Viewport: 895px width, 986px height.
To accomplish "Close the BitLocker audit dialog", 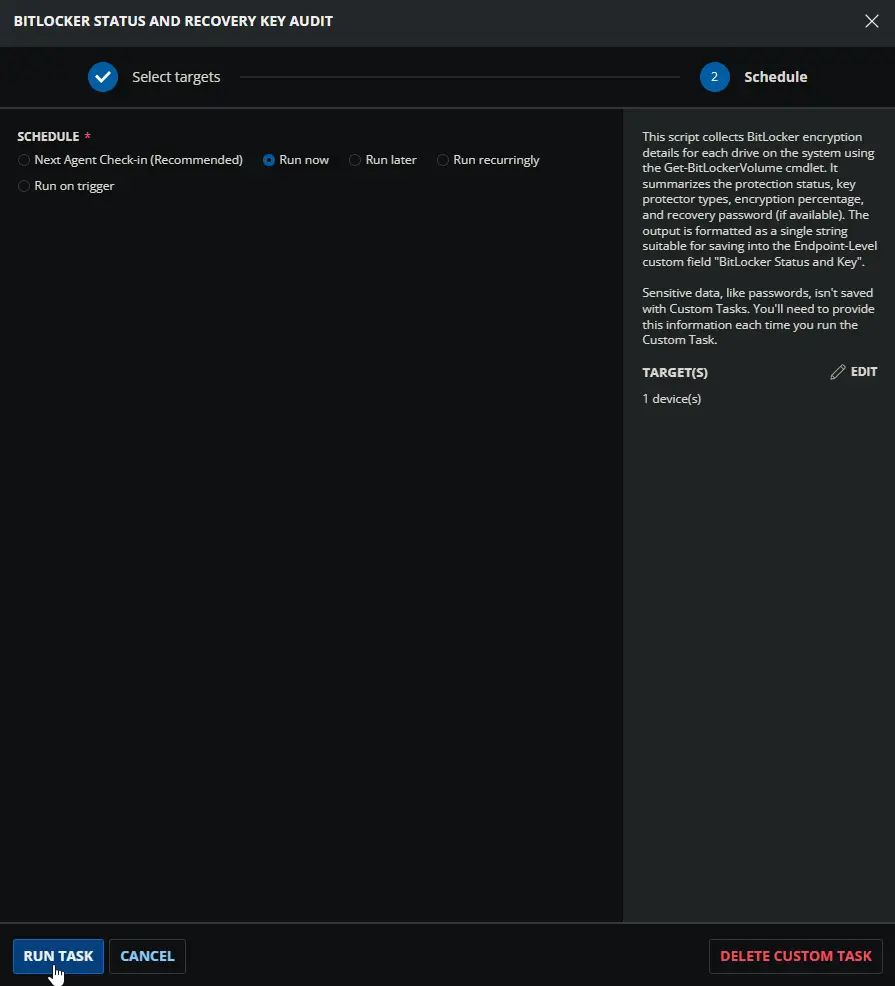I will pos(871,21).
